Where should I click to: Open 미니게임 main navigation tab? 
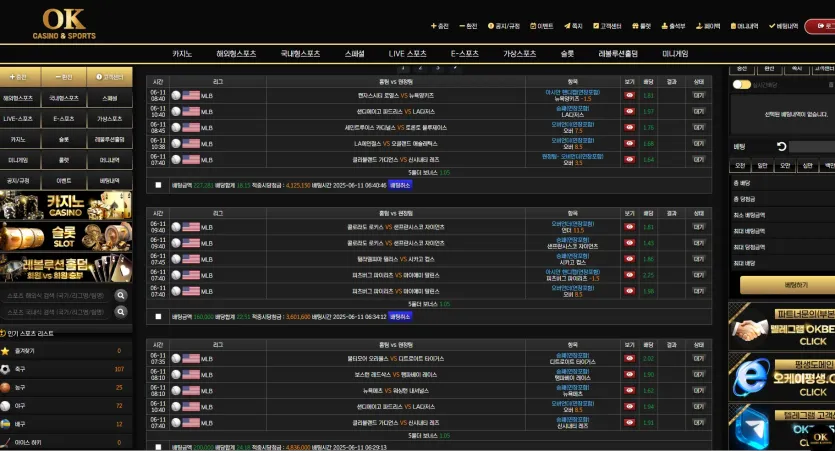point(675,54)
